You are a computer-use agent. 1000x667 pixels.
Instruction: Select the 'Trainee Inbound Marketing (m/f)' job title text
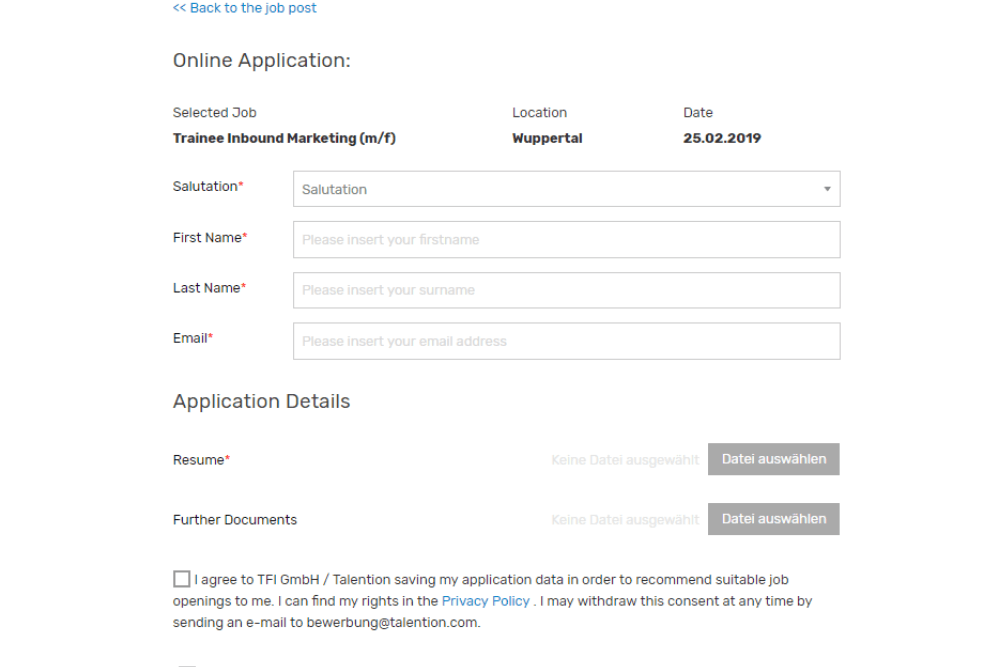284,138
